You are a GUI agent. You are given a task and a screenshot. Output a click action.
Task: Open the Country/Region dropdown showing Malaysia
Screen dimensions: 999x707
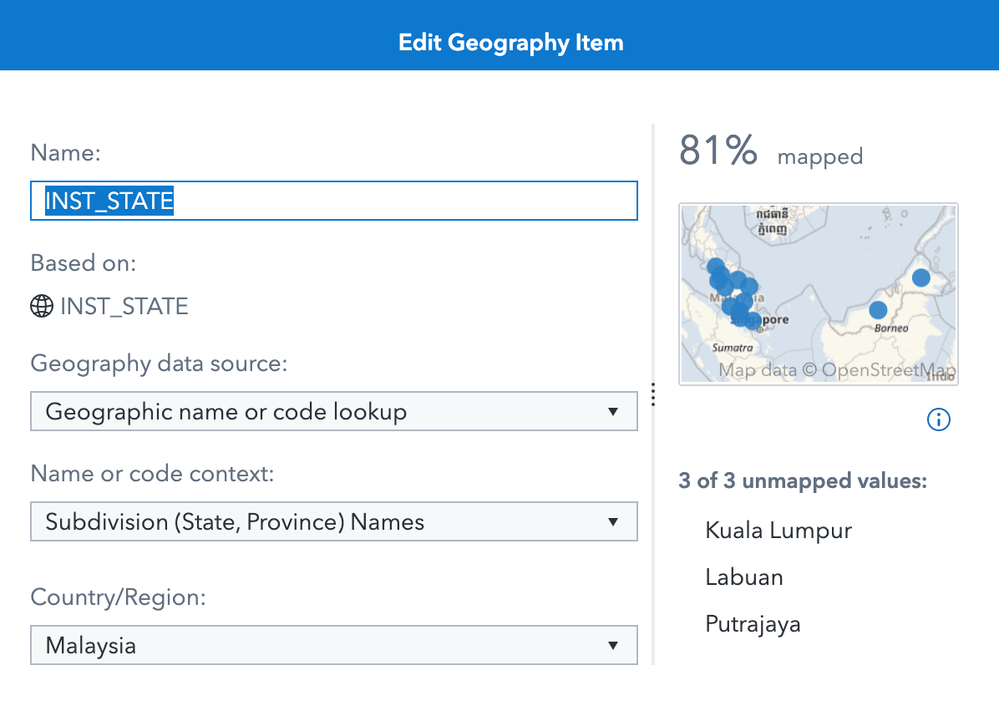tap(333, 645)
